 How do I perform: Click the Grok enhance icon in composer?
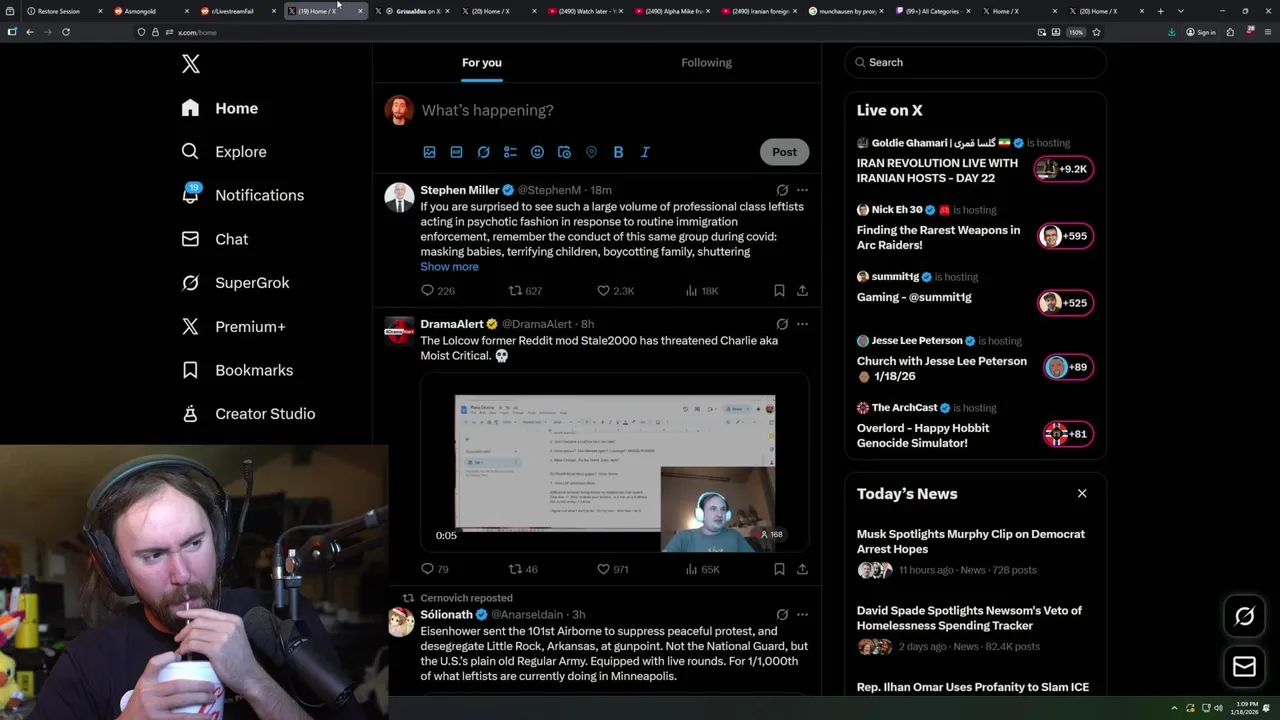(483, 152)
